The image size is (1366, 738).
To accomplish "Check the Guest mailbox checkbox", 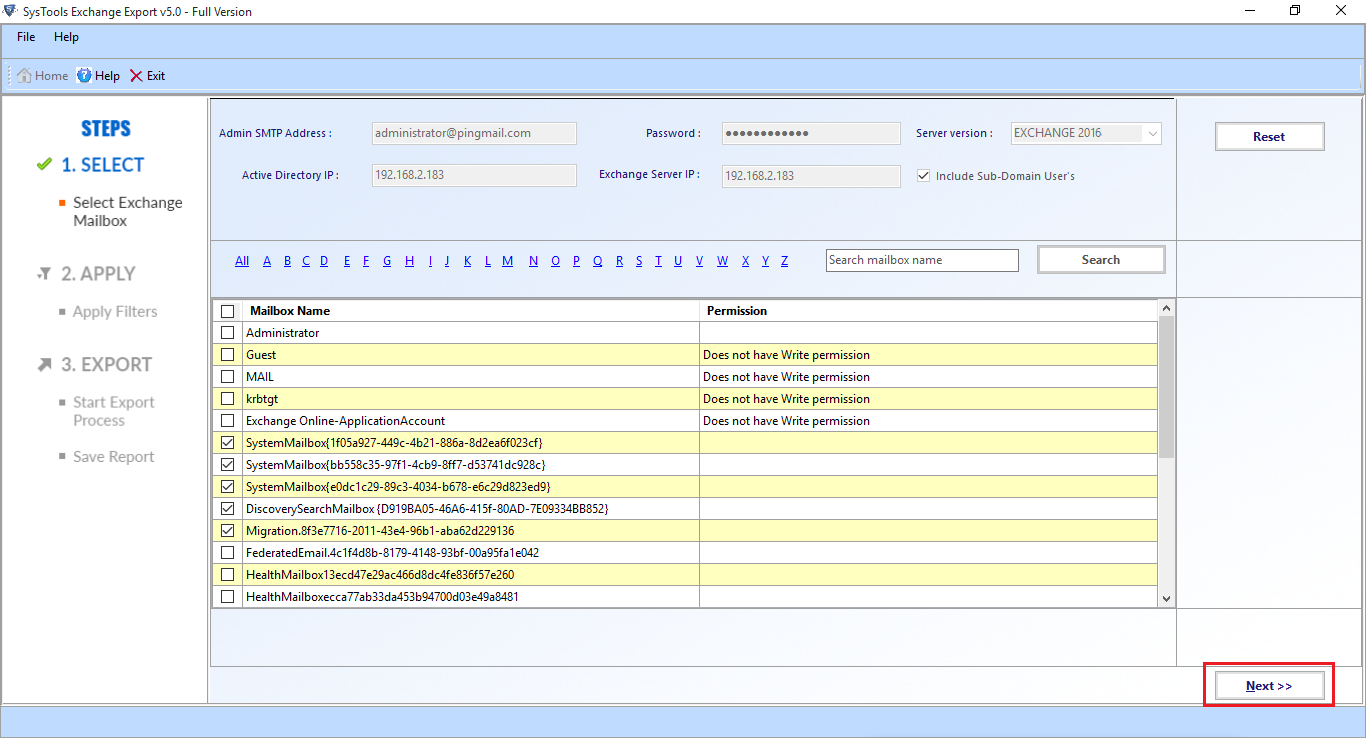I will 227,355.
